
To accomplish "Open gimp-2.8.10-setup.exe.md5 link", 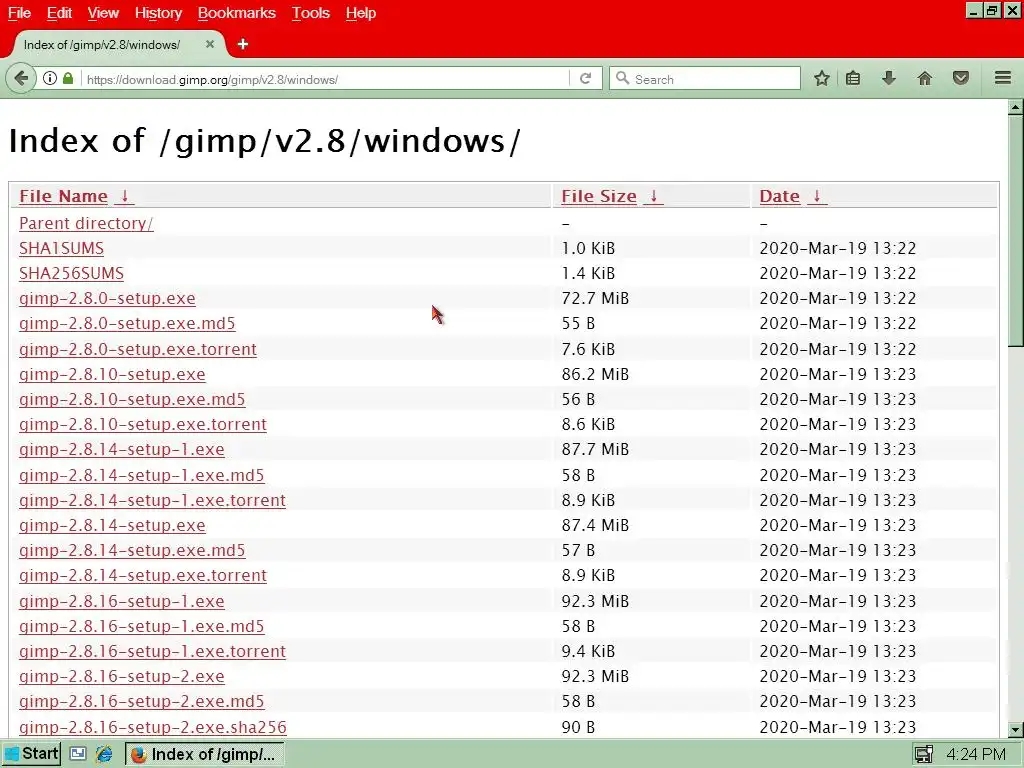I will coord(132,399).
